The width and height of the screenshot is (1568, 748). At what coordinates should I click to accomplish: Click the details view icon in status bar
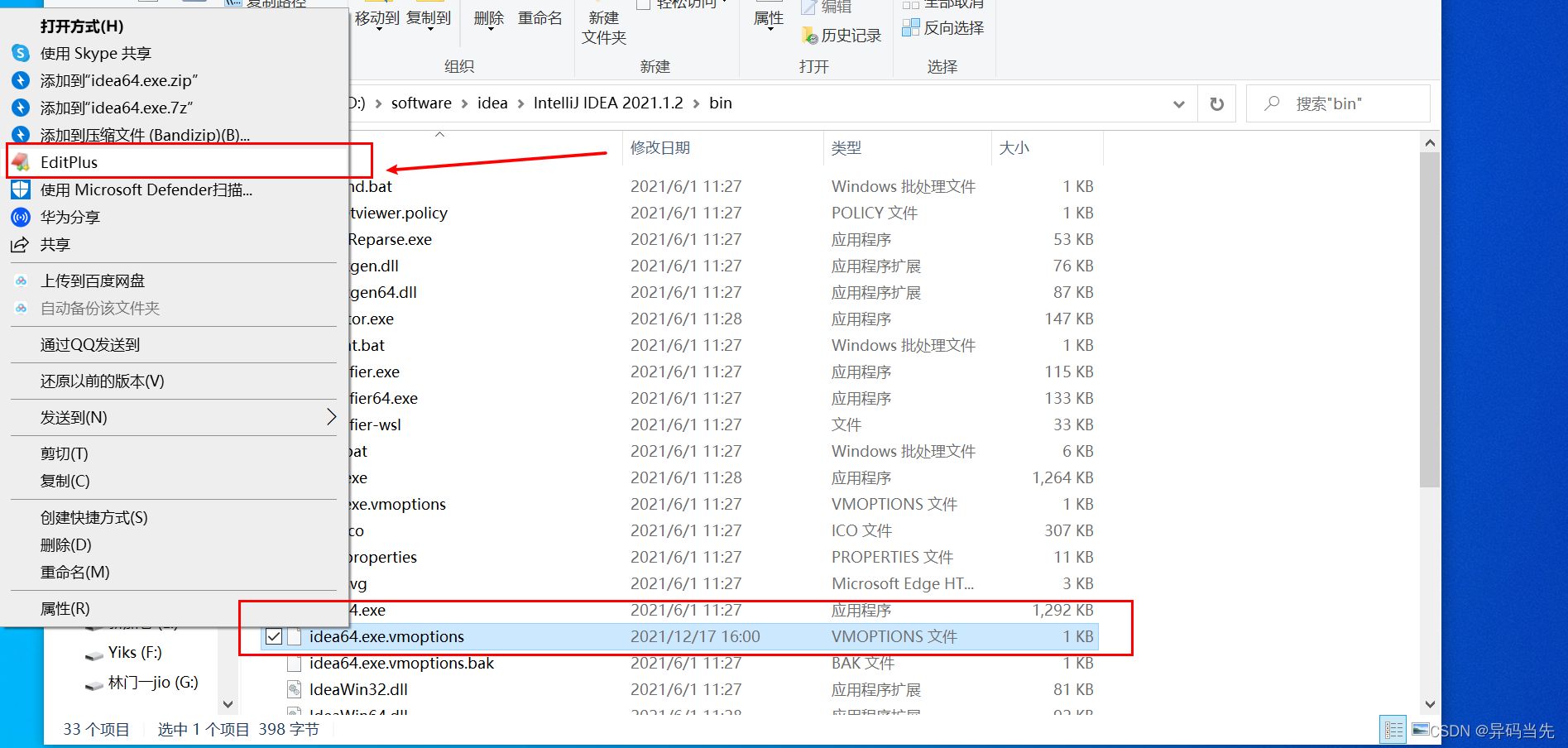pyautogui.click(x=1393, y=730)
